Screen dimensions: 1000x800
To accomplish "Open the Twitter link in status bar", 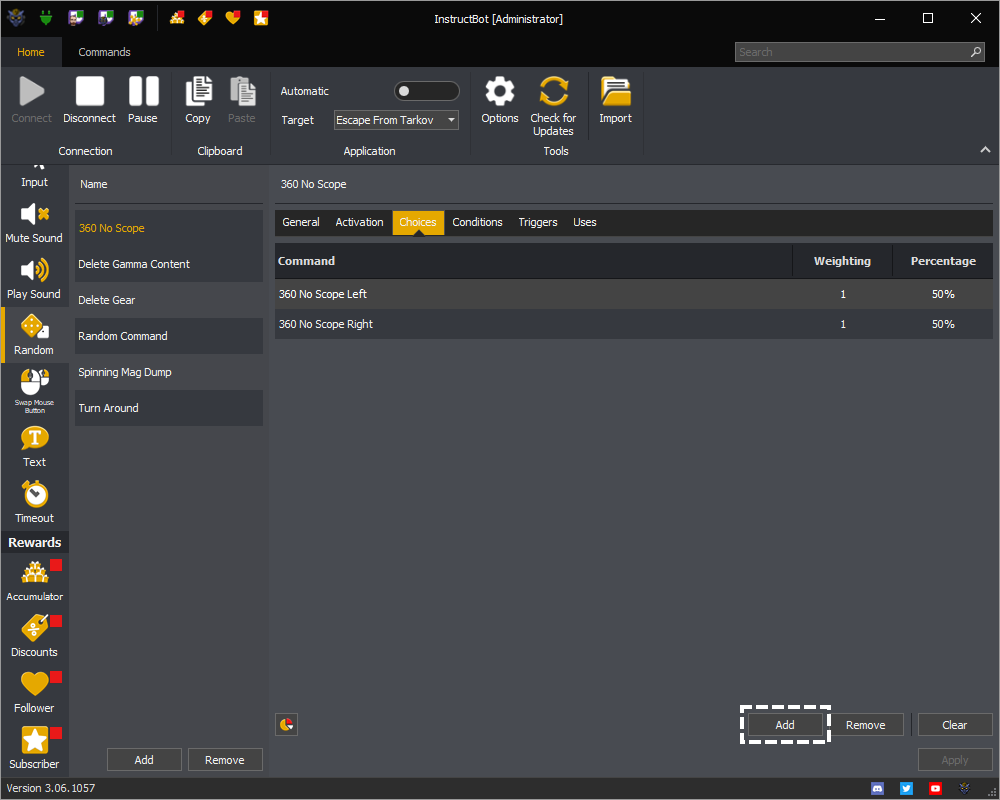I will tap(906, 789).
